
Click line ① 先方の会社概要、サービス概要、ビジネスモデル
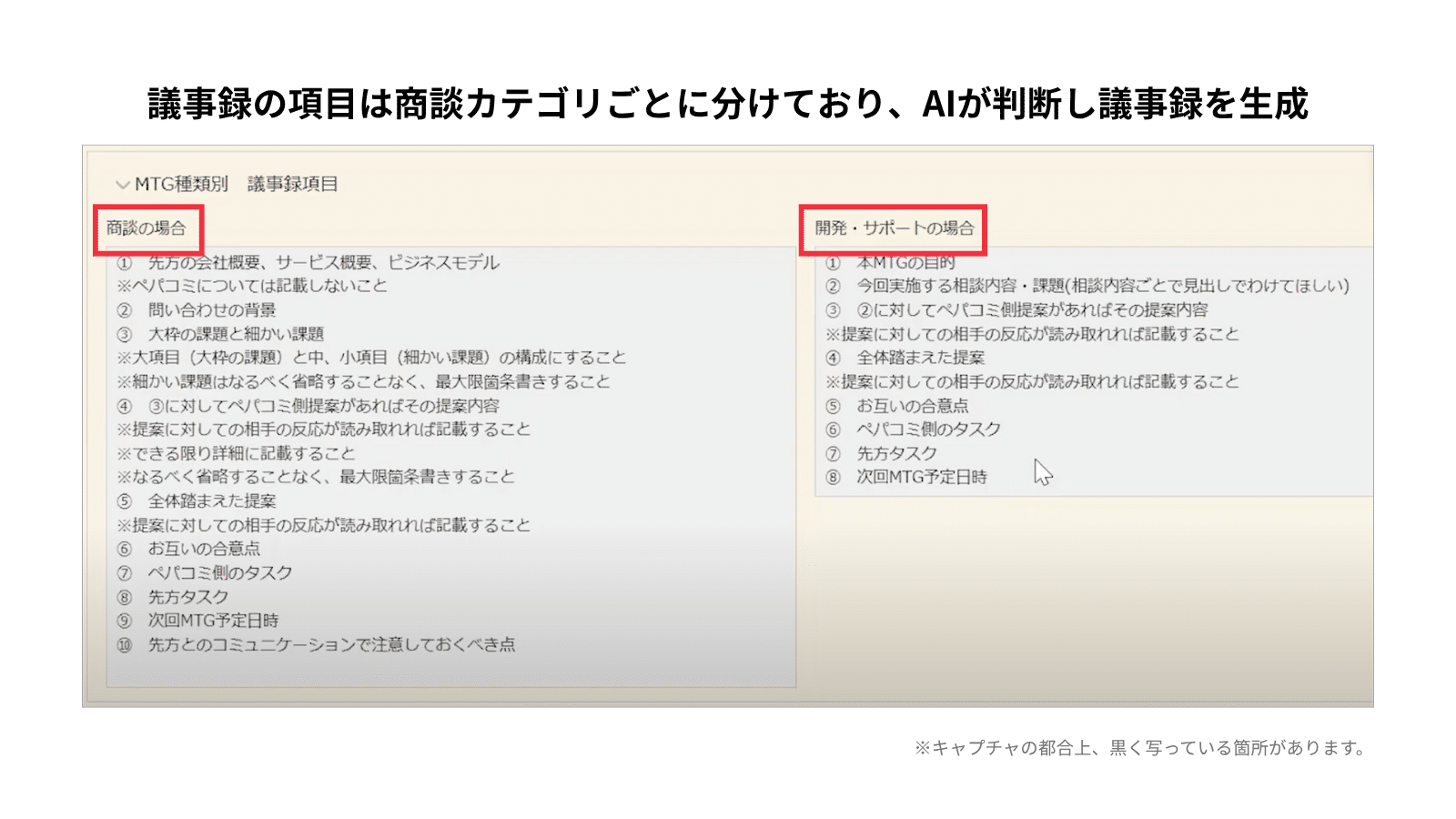pyautogui.click(x=308, y=263)
